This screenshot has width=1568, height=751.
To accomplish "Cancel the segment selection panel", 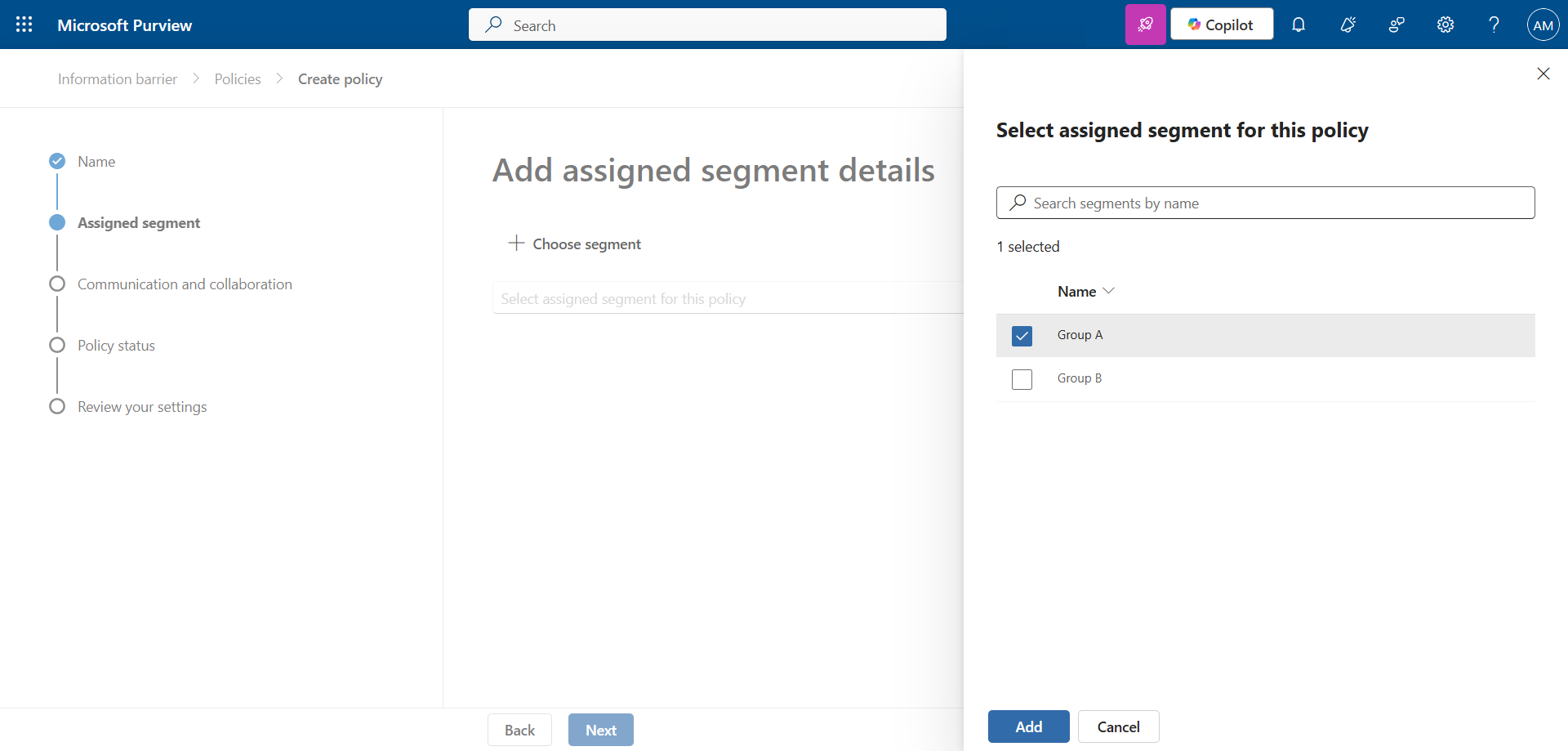I will click(1118, 726).
